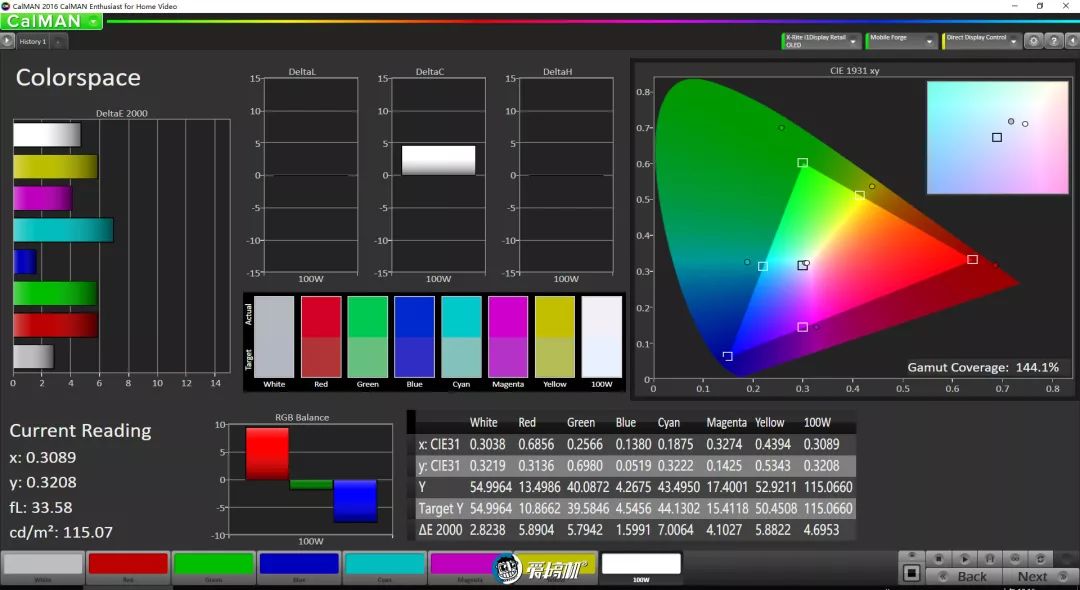Image resolution: width=1080 pixels, height=590 pixels.
Task: Click the left panel expand arrow icon
Action: pyautogui.click(x=7, y=41)
